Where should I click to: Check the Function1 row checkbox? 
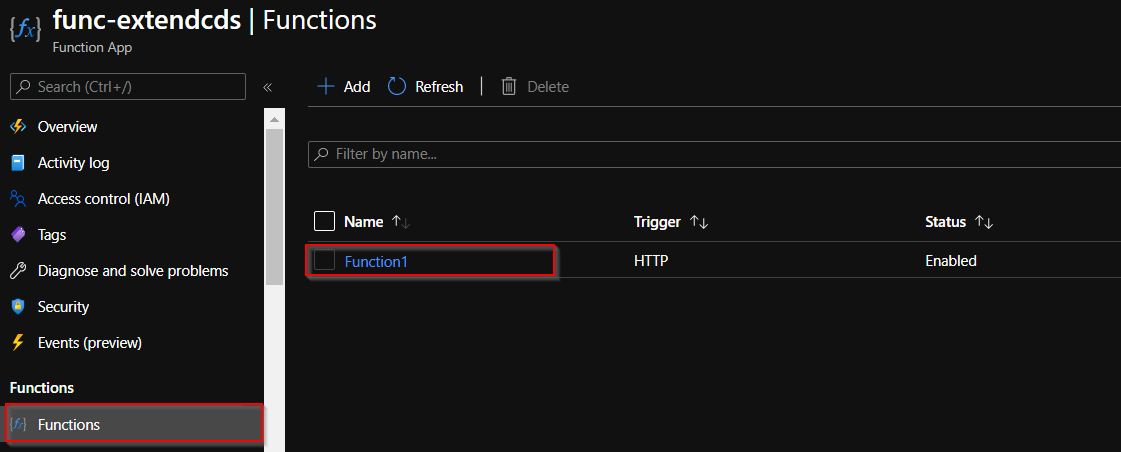pos(324,261)
